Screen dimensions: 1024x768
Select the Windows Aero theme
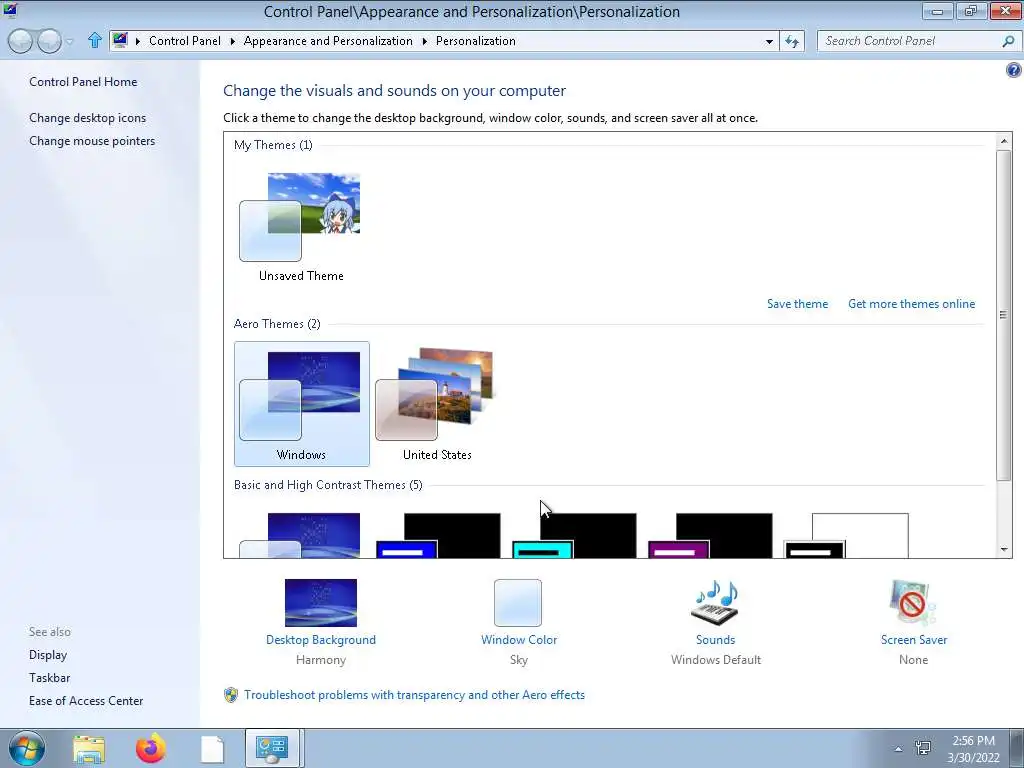[302, 404]
